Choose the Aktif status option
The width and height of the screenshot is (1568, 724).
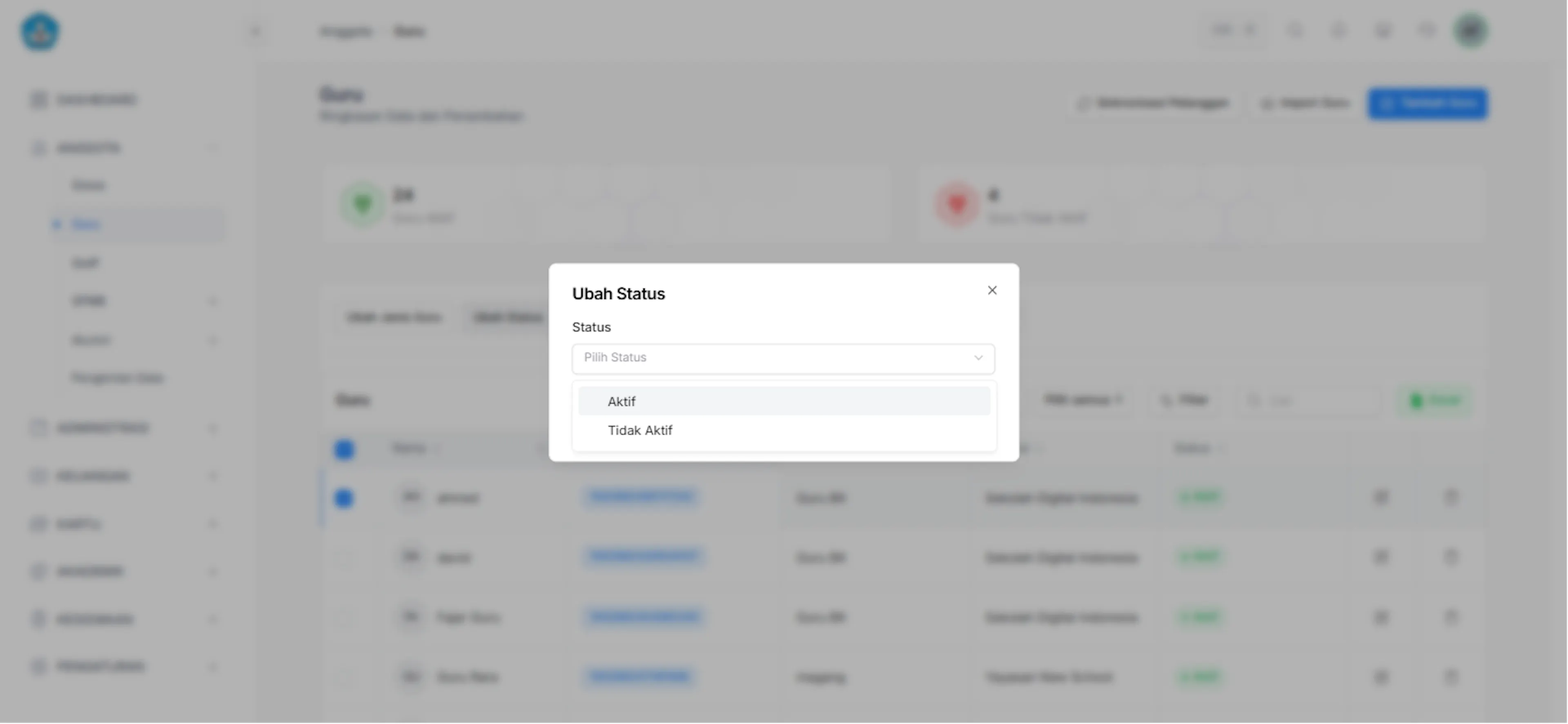coord(784,402)
